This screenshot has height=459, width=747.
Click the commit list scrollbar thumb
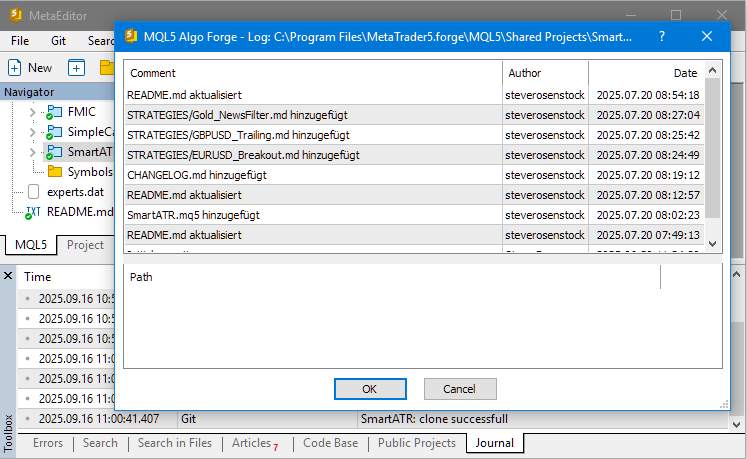tap(713, 148)
